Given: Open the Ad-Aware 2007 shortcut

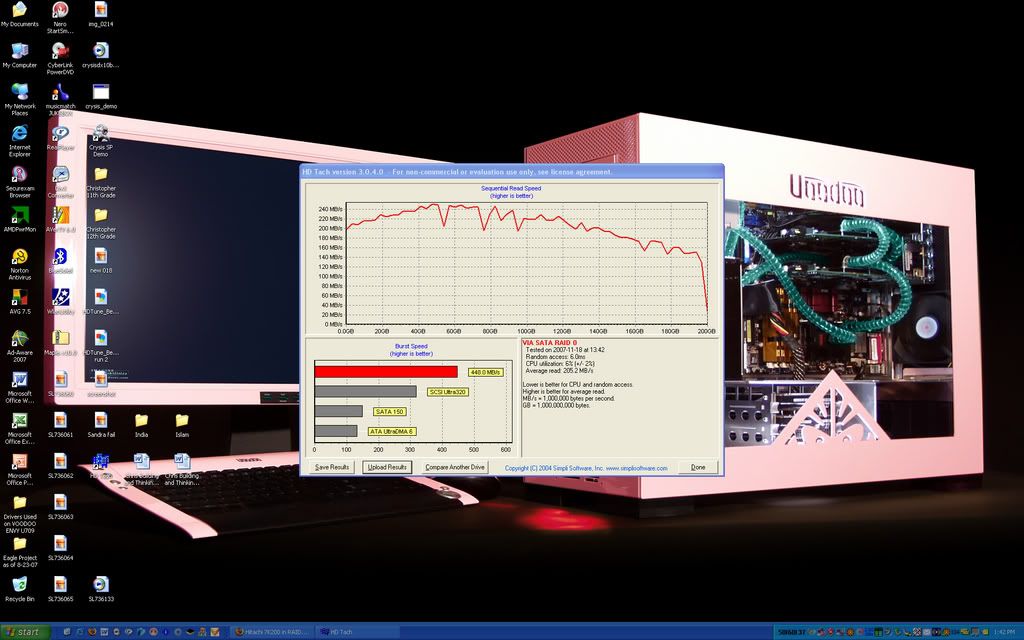Looking at the screenshot, I should pos(20,346).
